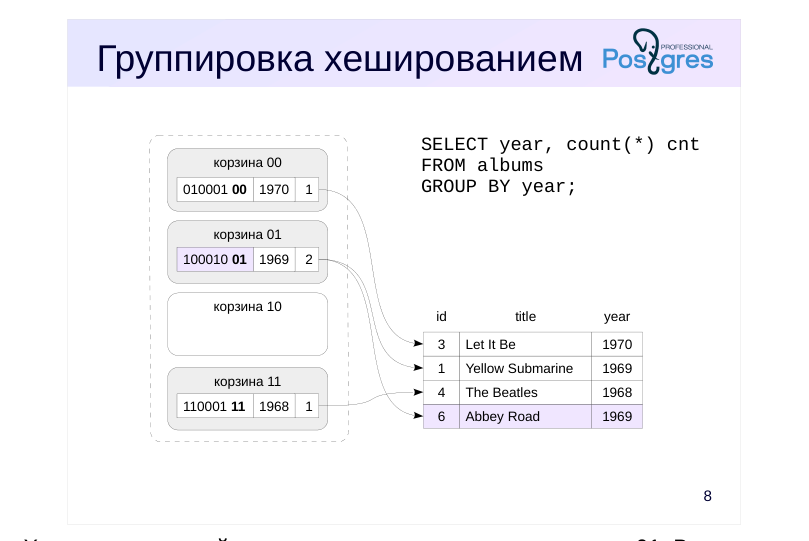Click year 1969 in Yellow Submarine row

(617, 368)
